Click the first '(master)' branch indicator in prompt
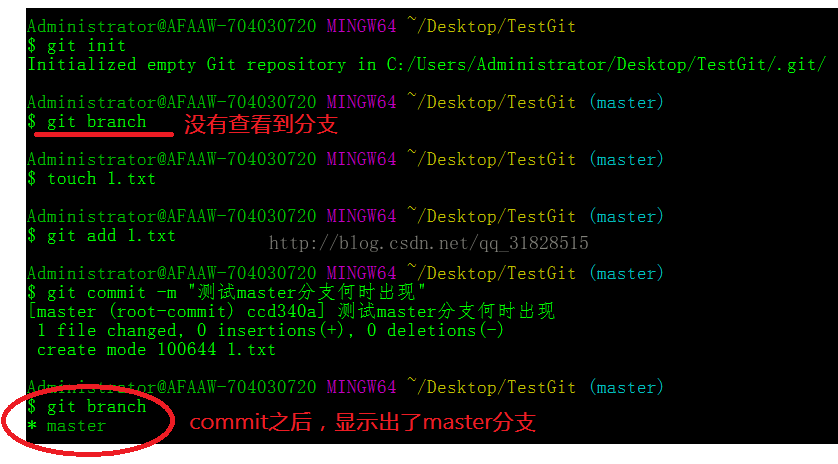 [626, 102]
